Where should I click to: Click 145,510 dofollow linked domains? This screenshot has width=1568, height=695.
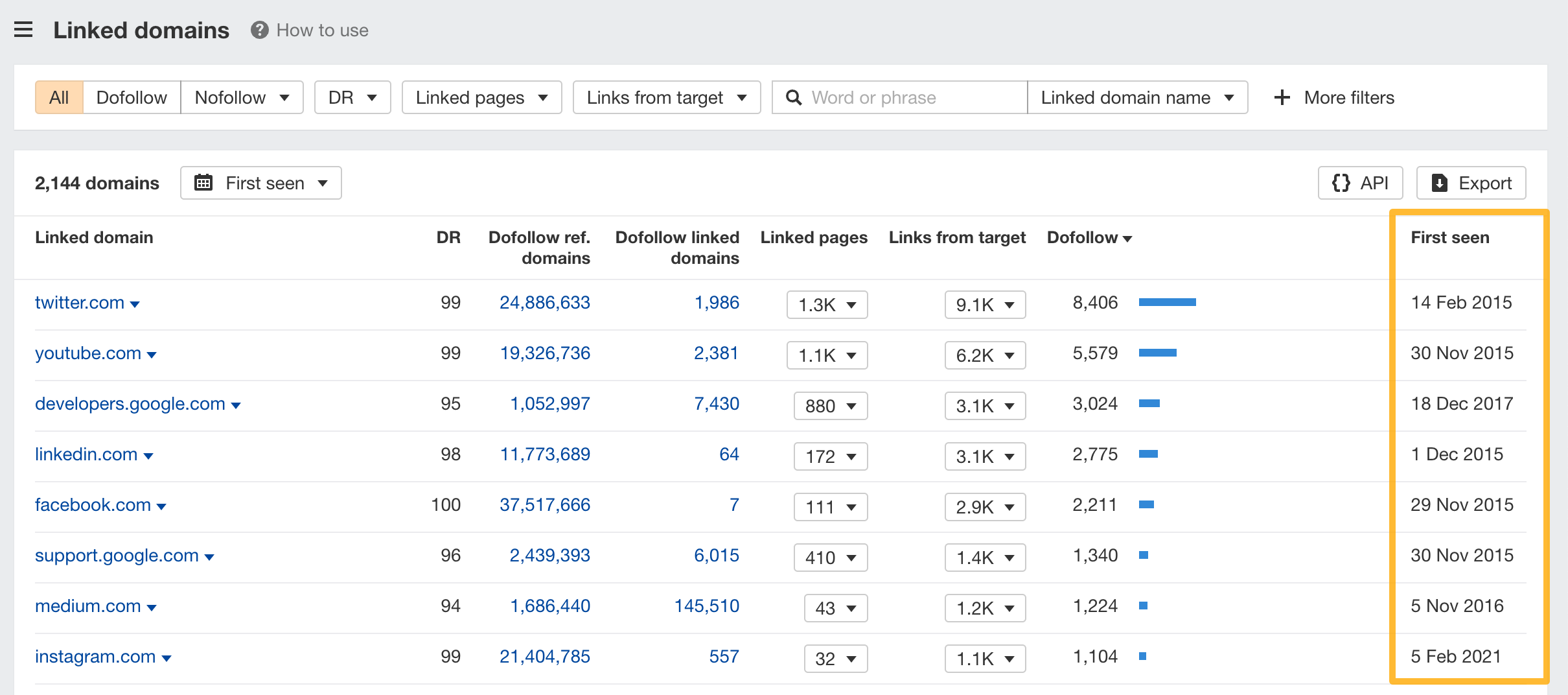pos(707,606)
